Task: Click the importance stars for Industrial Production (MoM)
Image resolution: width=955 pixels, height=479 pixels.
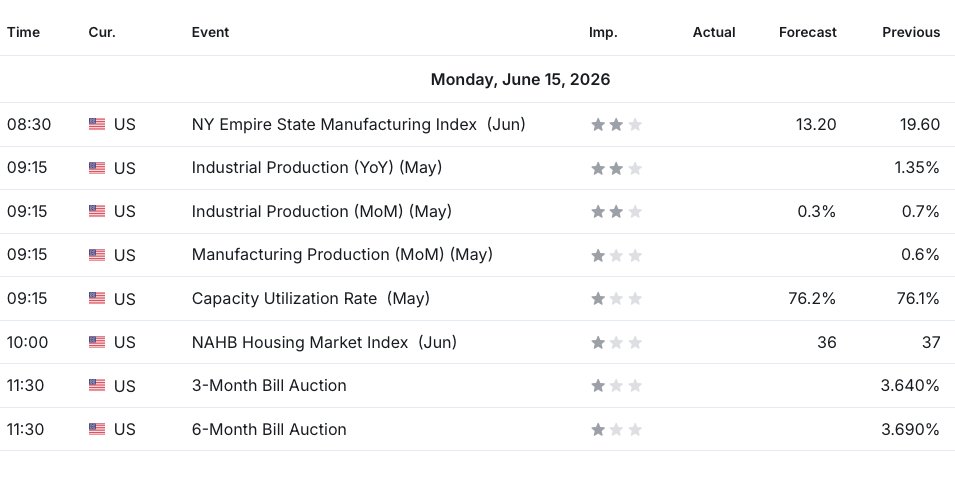Action: click(616, 211)
